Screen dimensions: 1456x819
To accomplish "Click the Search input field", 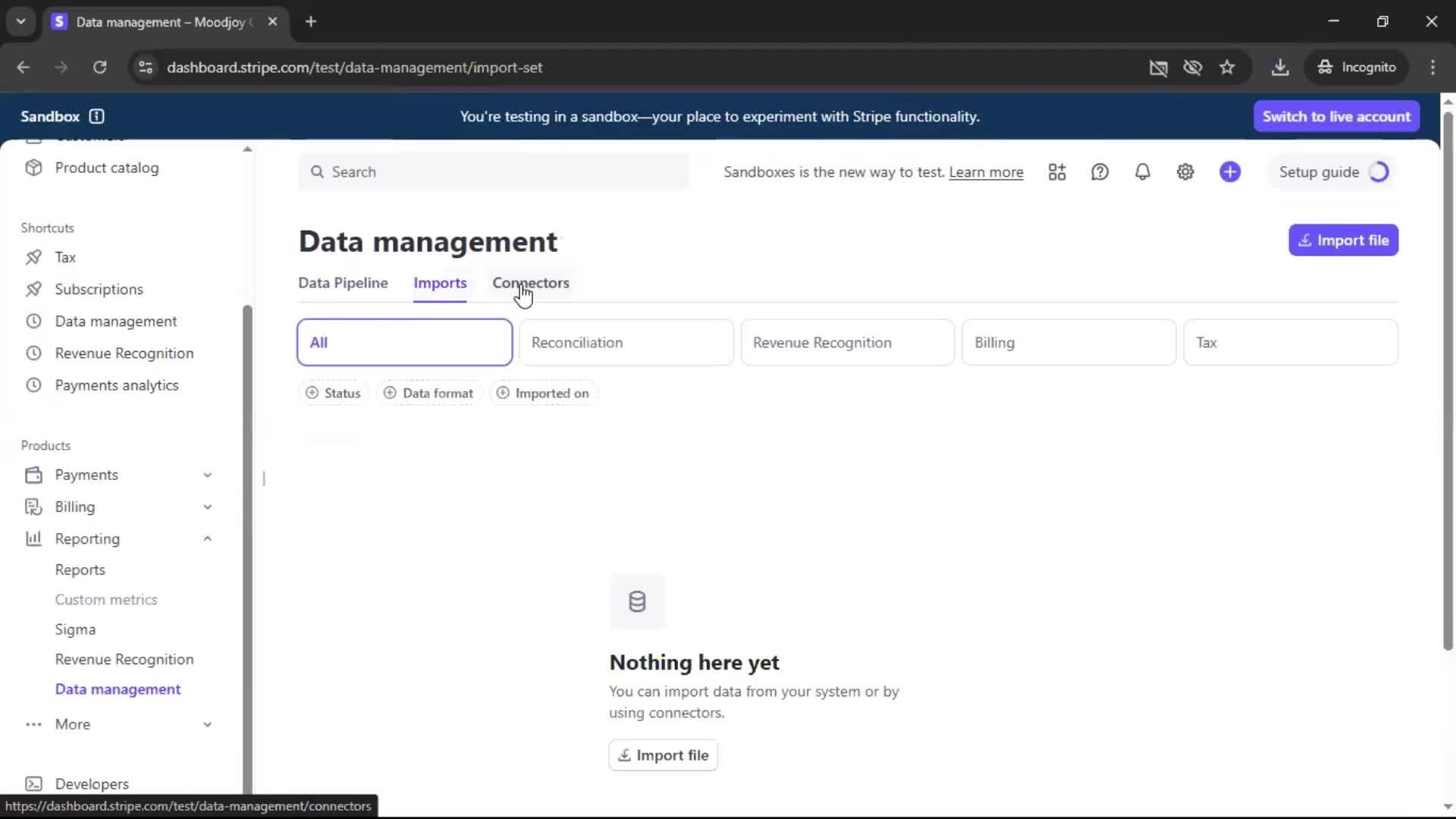I will [493, 172].
